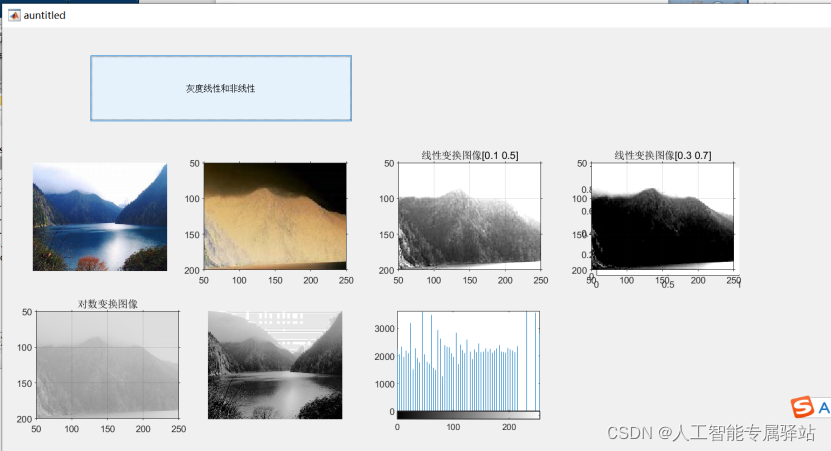Screen dimensions: 831x451
Task: Click the 线性变换图像[0.1 0.5] plot title
Action: click(470, 155)
